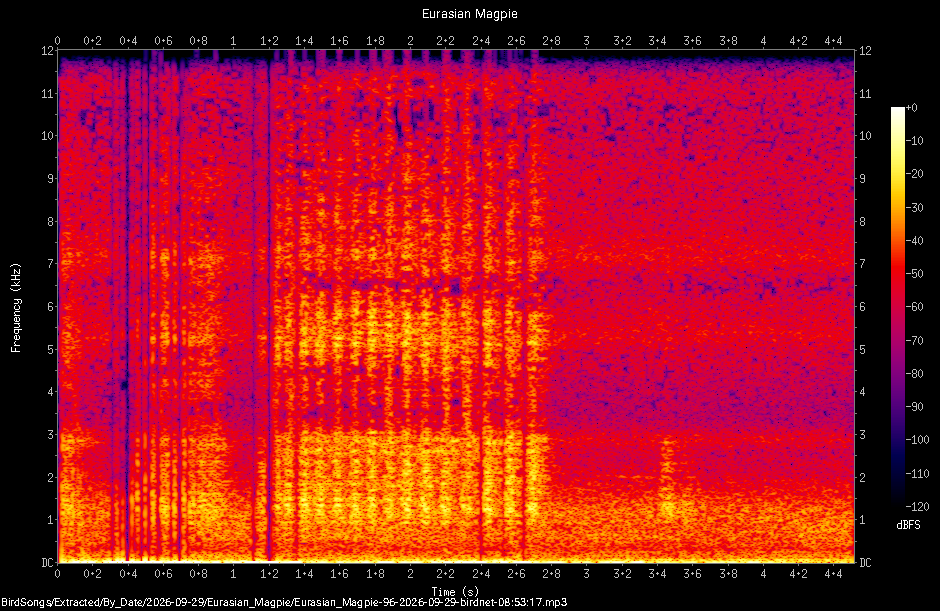Click the "-110" colorbar label
940x611 pixels.
pyautogui.click(x=917, y=473)
